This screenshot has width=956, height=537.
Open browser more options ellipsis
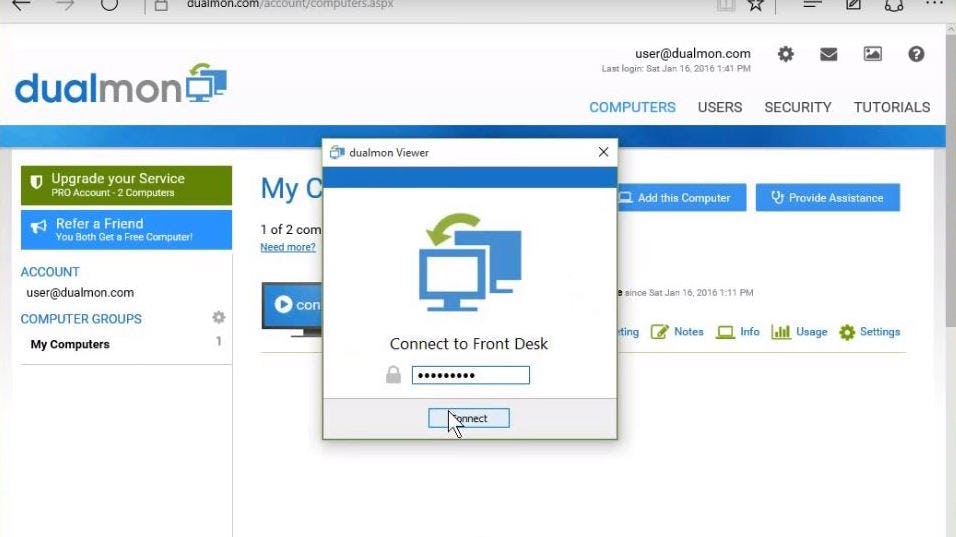(933, 4)
